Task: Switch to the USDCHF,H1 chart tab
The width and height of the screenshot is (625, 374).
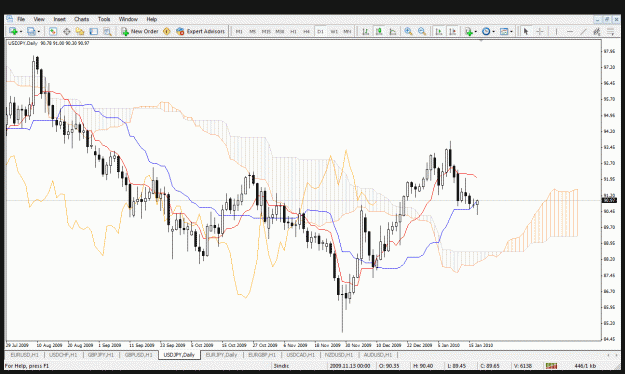Action: pos(63,354)
